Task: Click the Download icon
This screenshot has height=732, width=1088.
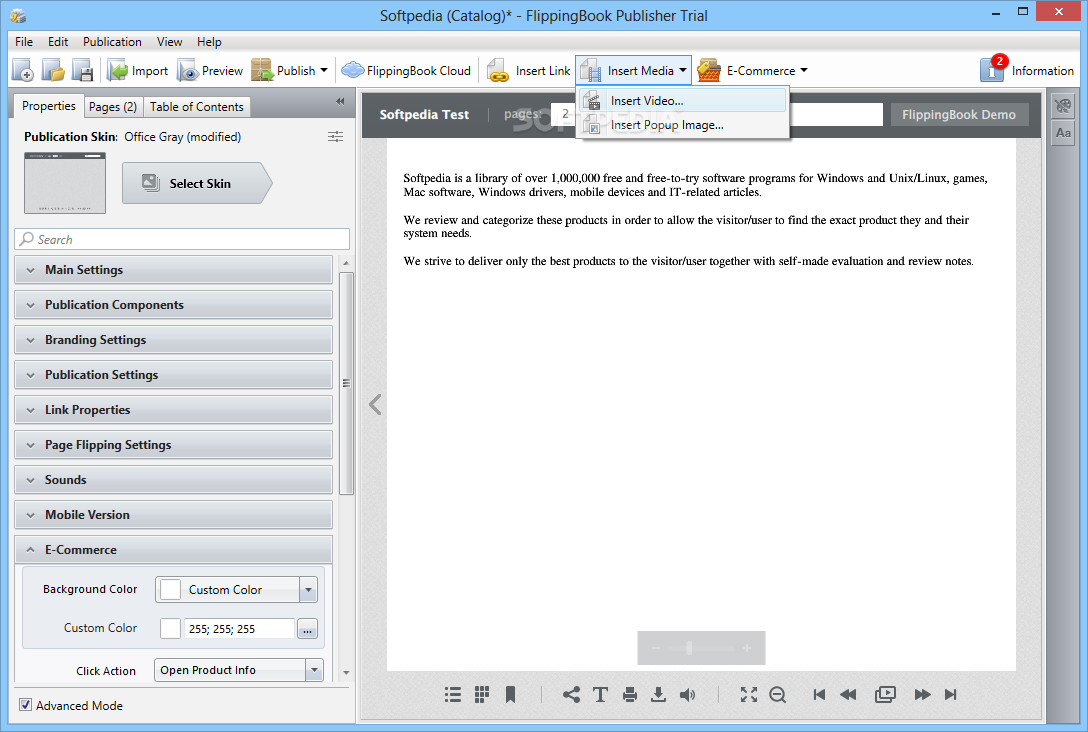Action: (x=658, y=695)
